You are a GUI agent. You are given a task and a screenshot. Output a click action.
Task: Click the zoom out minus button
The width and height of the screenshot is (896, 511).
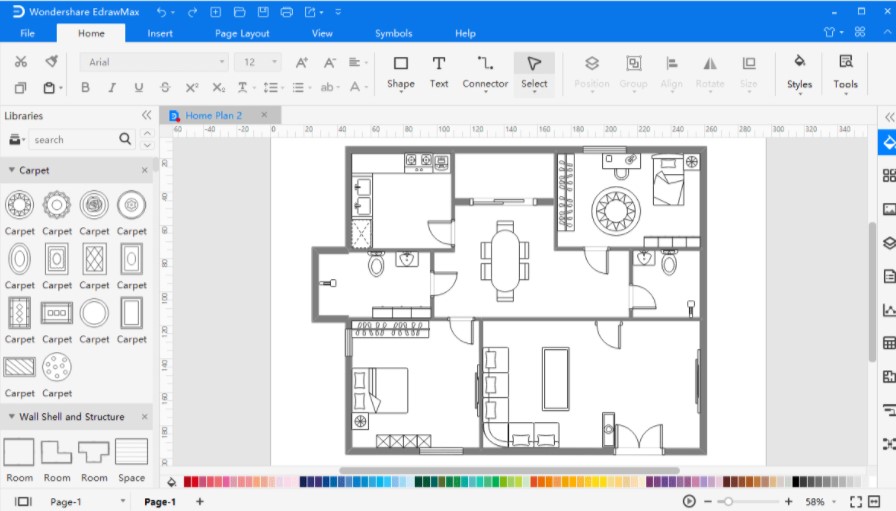point(707,501)
